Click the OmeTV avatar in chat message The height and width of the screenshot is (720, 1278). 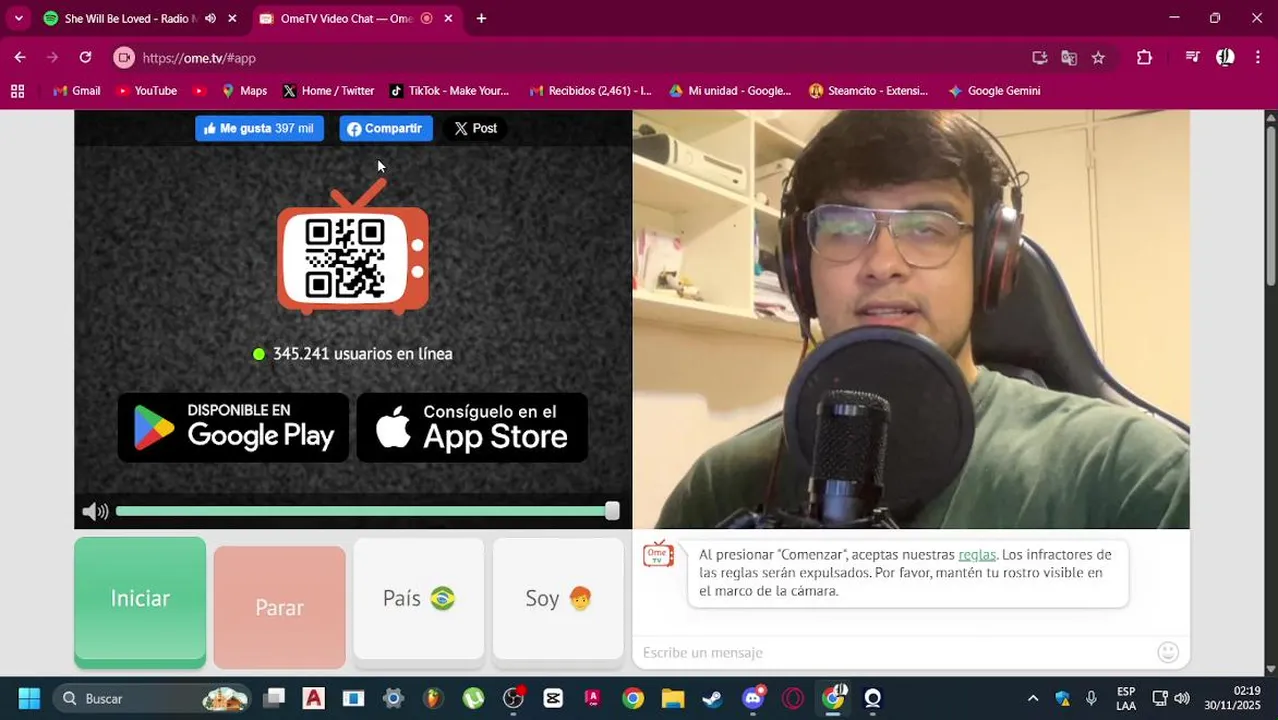(x=658, y=555)
